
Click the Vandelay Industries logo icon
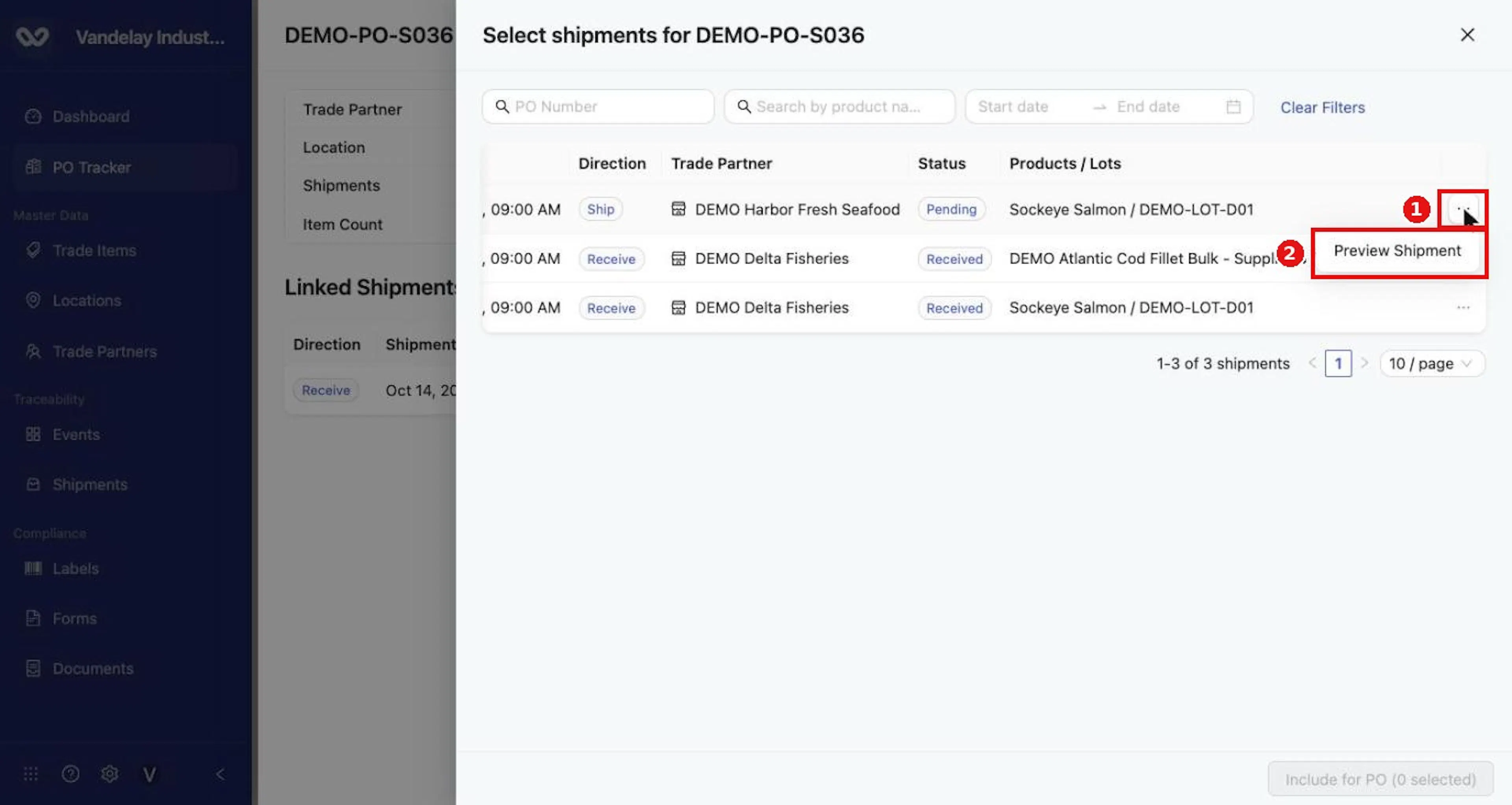(x=32, y=36)
